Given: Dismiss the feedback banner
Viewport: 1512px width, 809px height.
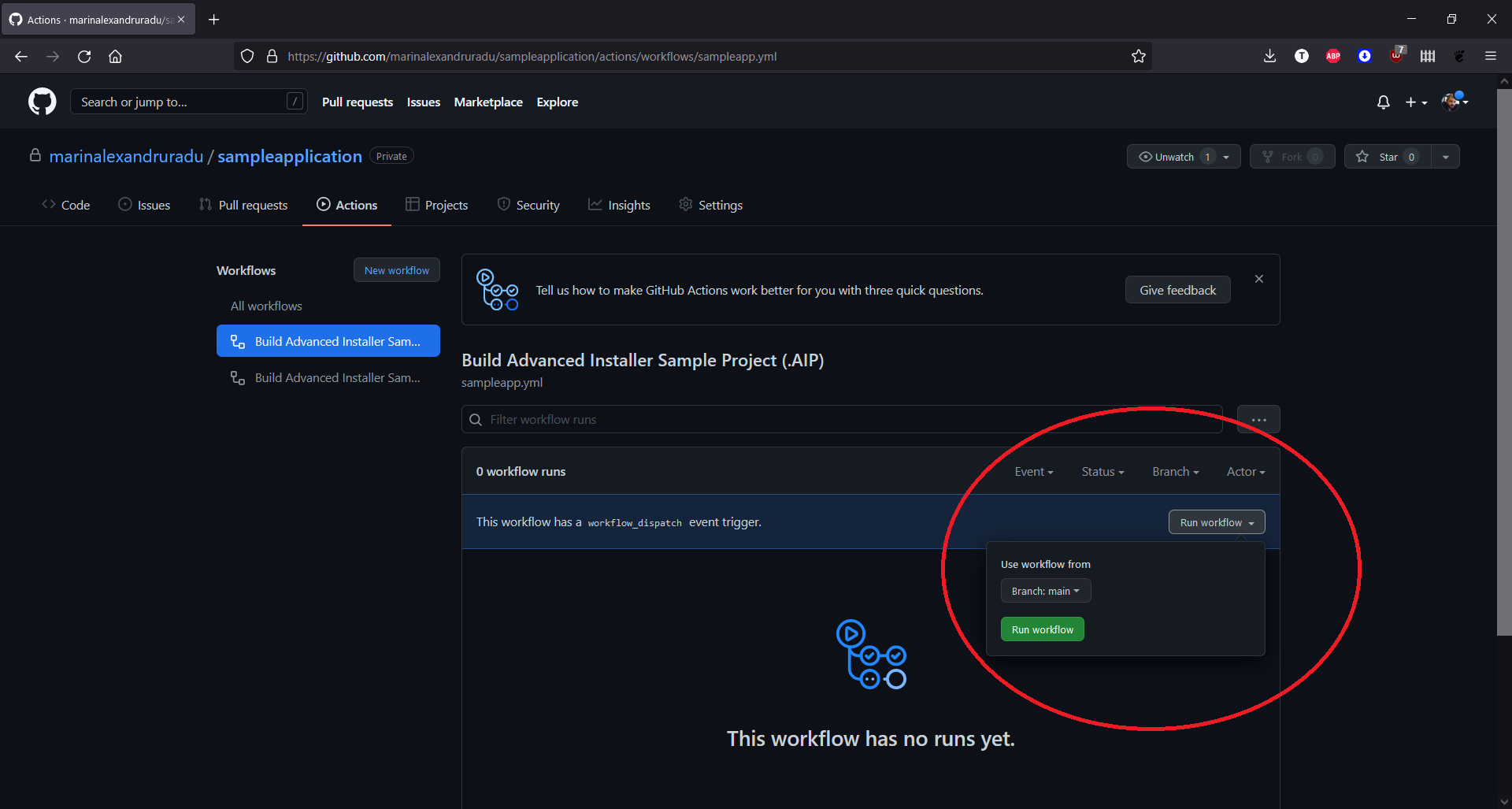Looking at the screenshot, I should click(x=1259, y=279).
